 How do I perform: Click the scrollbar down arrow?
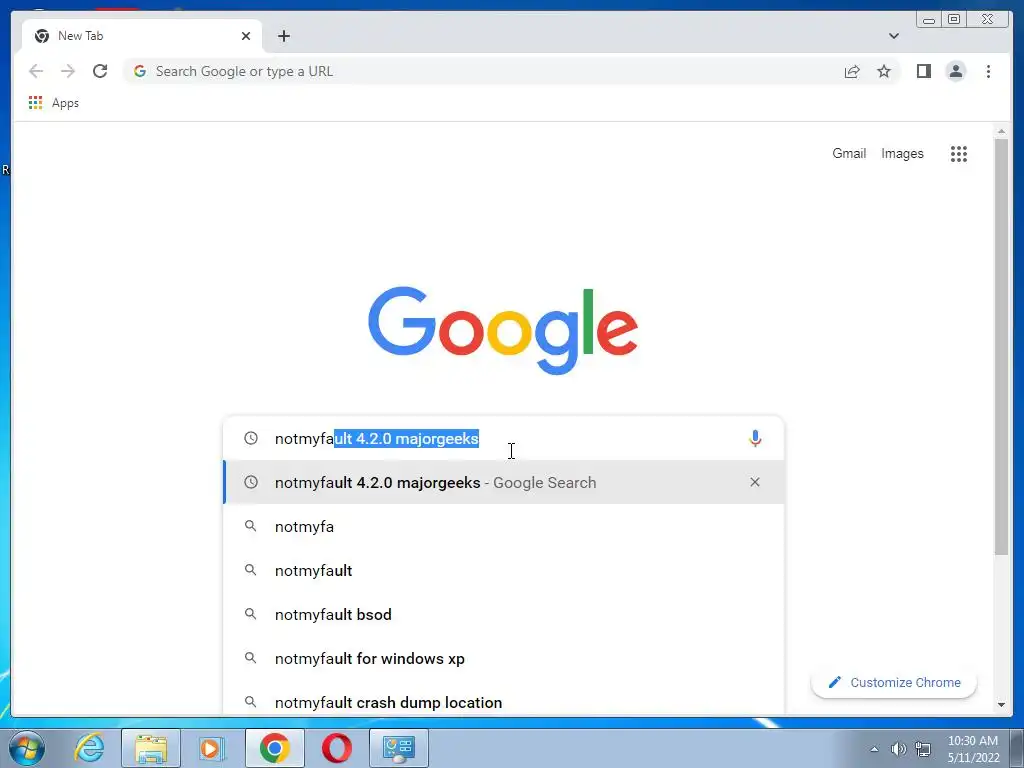1001,705
